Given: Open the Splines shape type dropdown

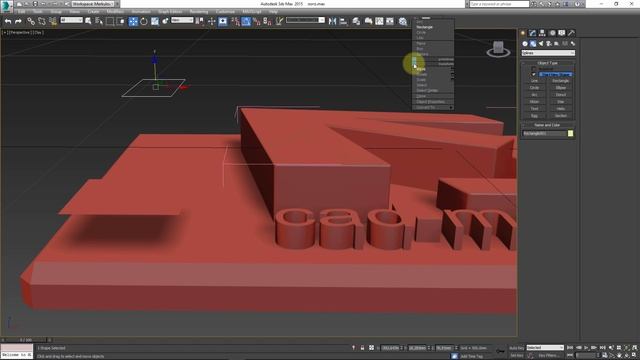Looking at the screenshot, I should click(548, 53).
